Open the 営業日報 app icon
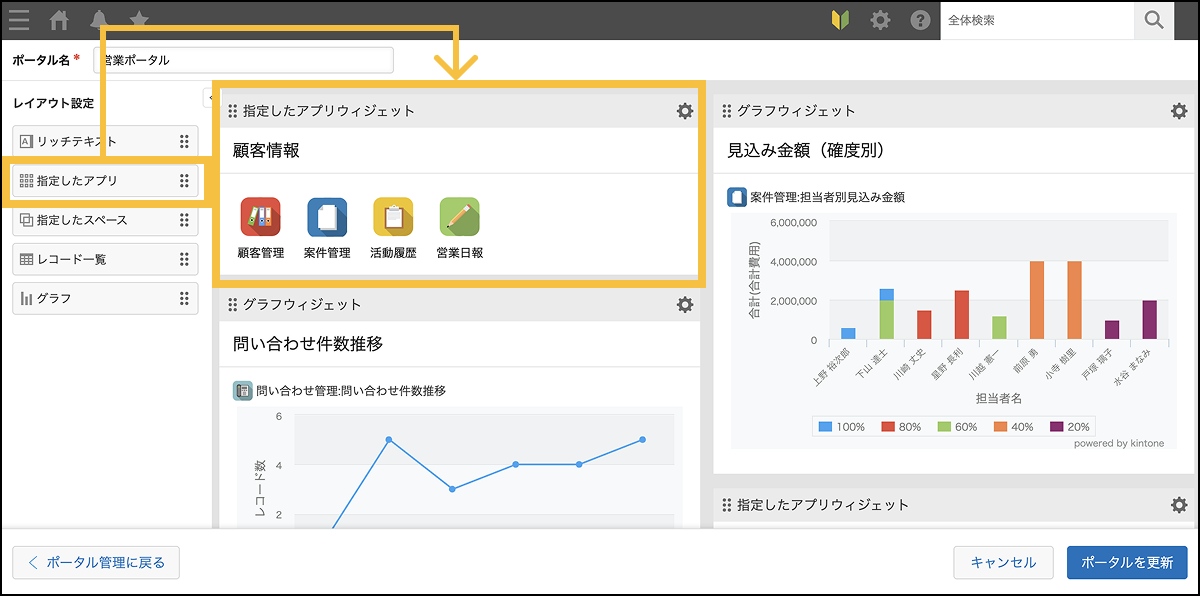The image size is (1200, 596). click(x=459, y=217)
